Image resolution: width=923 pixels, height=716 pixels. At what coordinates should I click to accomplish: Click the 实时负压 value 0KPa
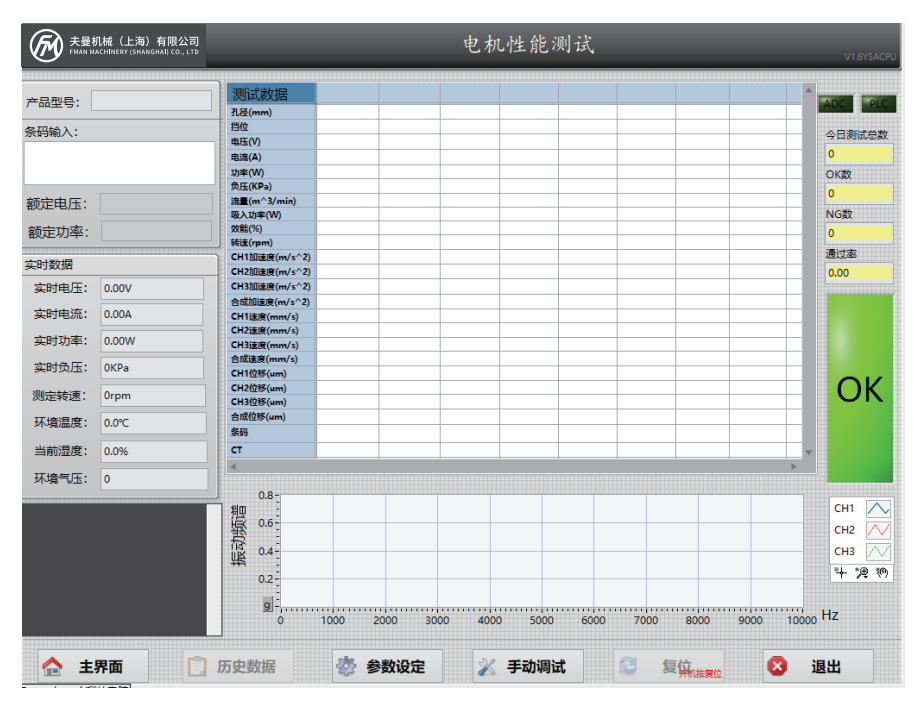[152, 368]
